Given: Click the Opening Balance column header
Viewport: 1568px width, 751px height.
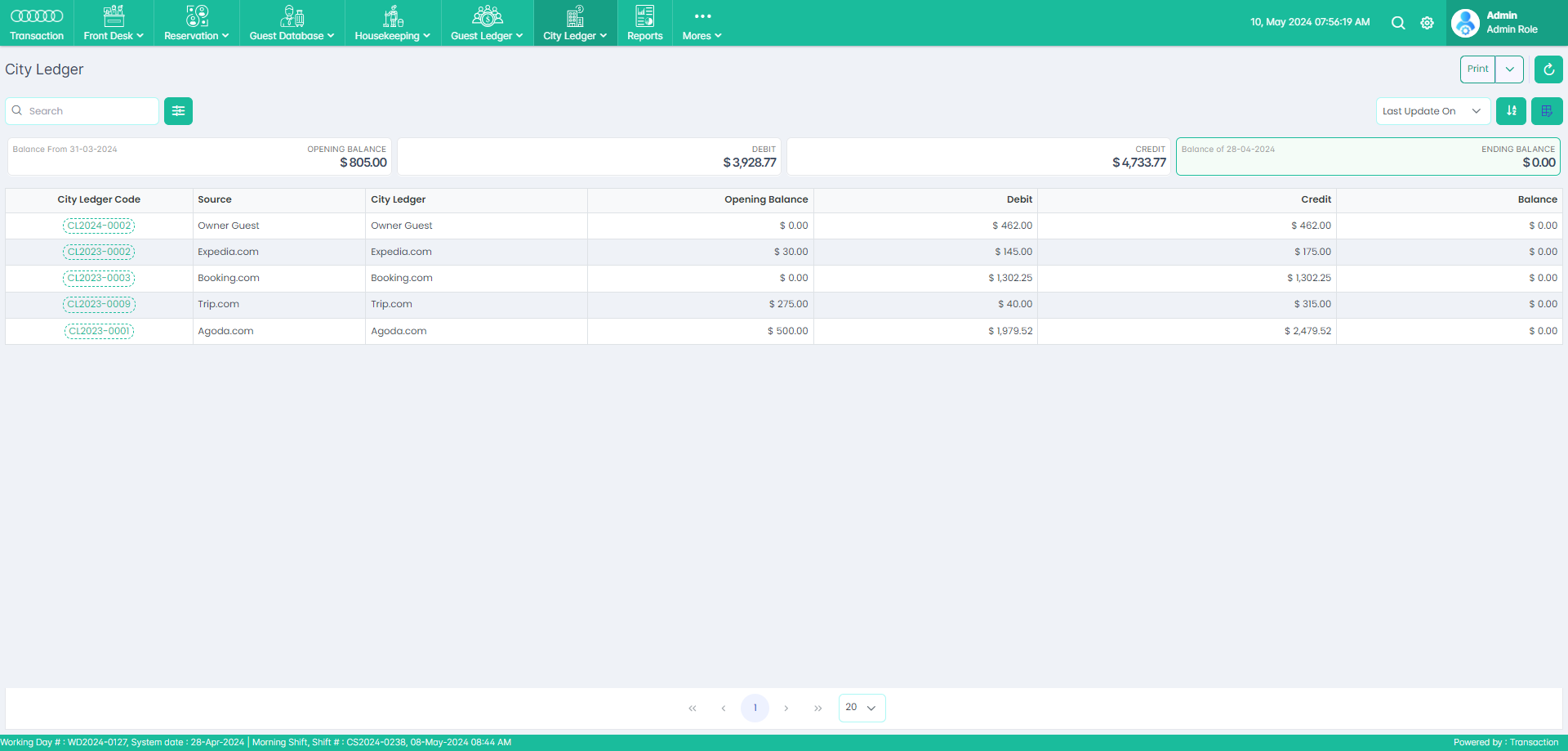Looking at the screenshot, I should pos(701,199).
